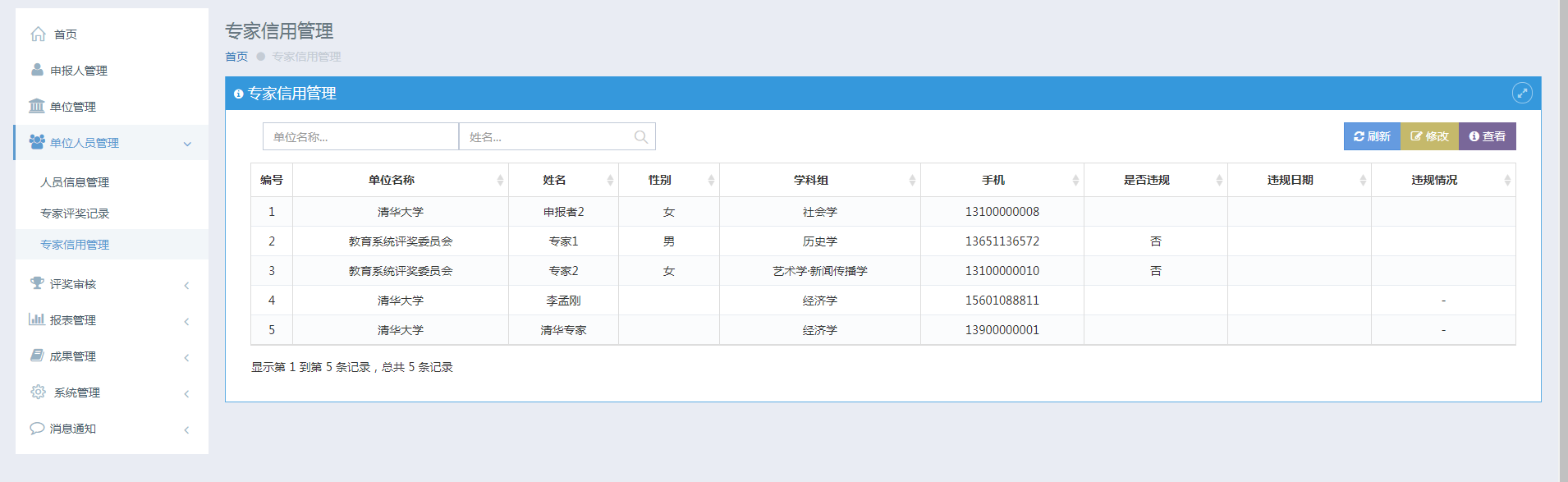Expand the 成果管理 menu chevron
The width and height of the screenshot is (1568, 482).
tap(186, 357)
